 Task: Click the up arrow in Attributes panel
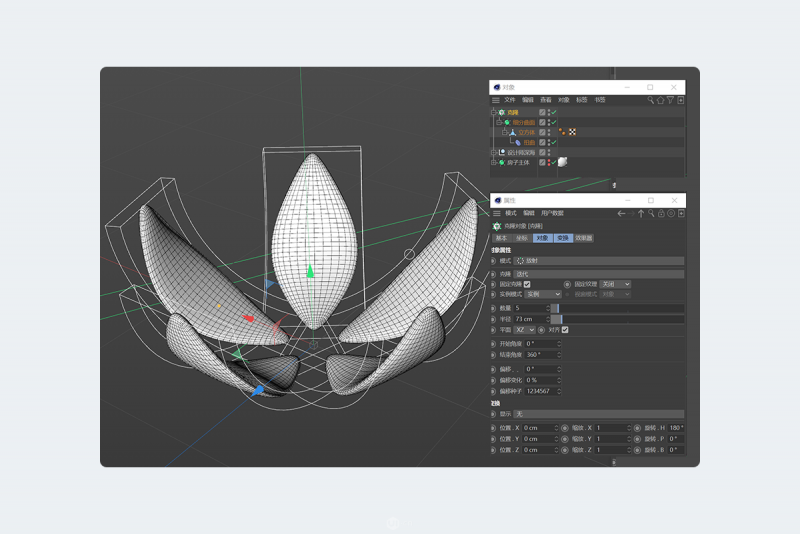(641, 213)
